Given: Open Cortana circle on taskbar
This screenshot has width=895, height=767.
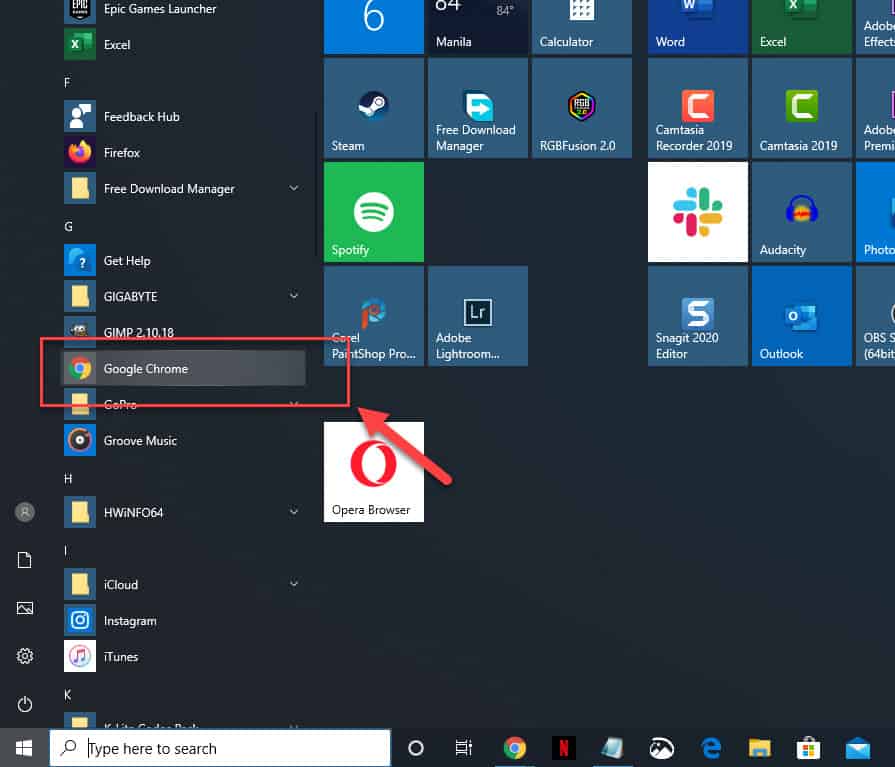Looking at the screenshot, I should pos(416,748).
